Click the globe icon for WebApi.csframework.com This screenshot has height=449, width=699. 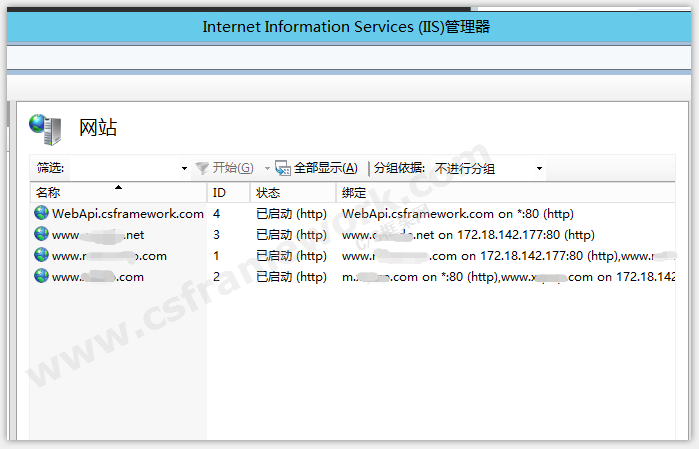pos(41,213)
